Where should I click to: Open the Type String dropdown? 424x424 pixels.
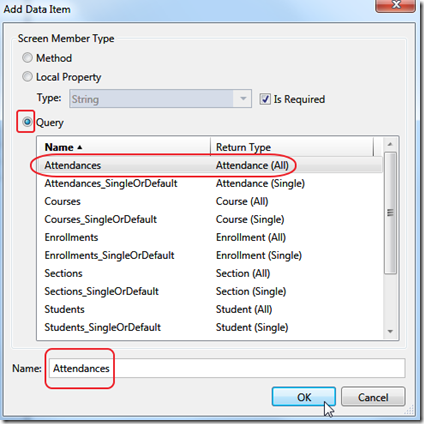coord(160,99)
